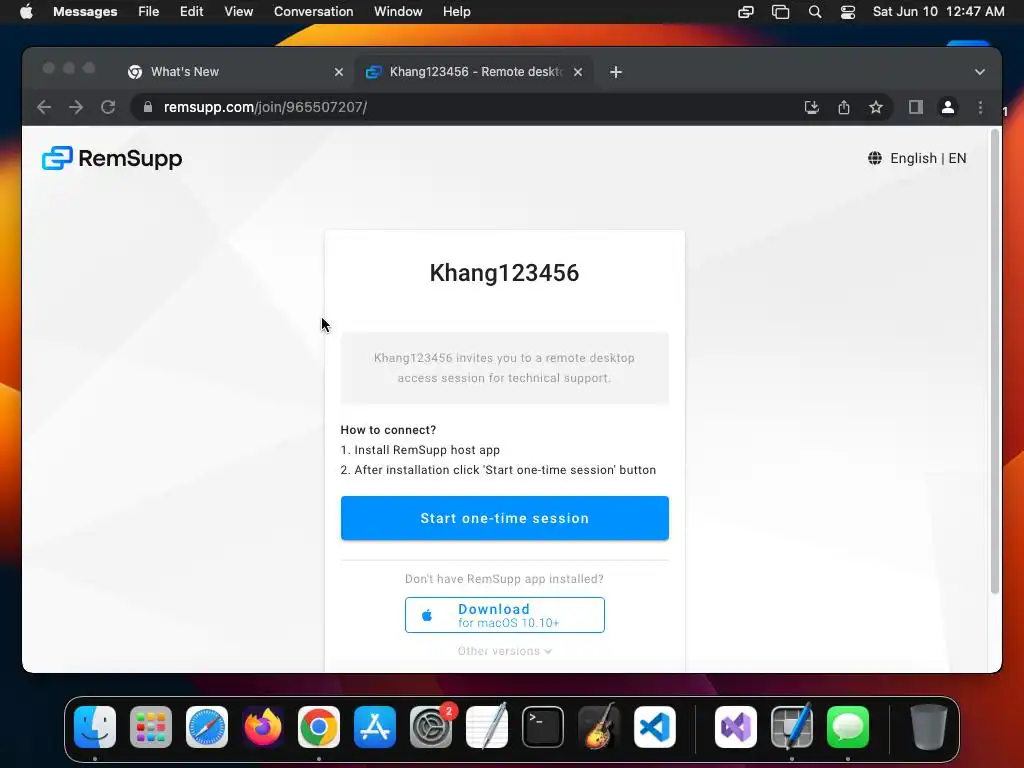Viewport: 1024px width, 768px height.
Task: Click the site lock icon
Action: [x=148, y=107]
